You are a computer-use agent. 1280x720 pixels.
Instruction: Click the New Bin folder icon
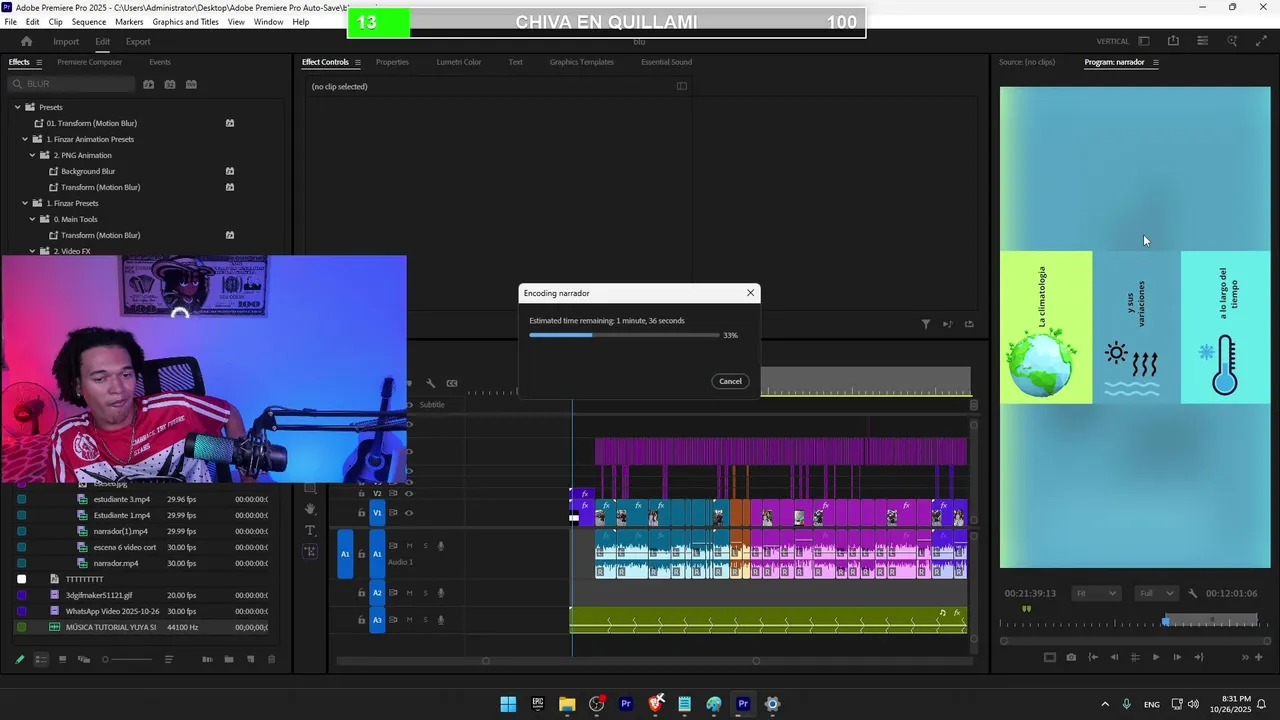click(x=228, y=659)
